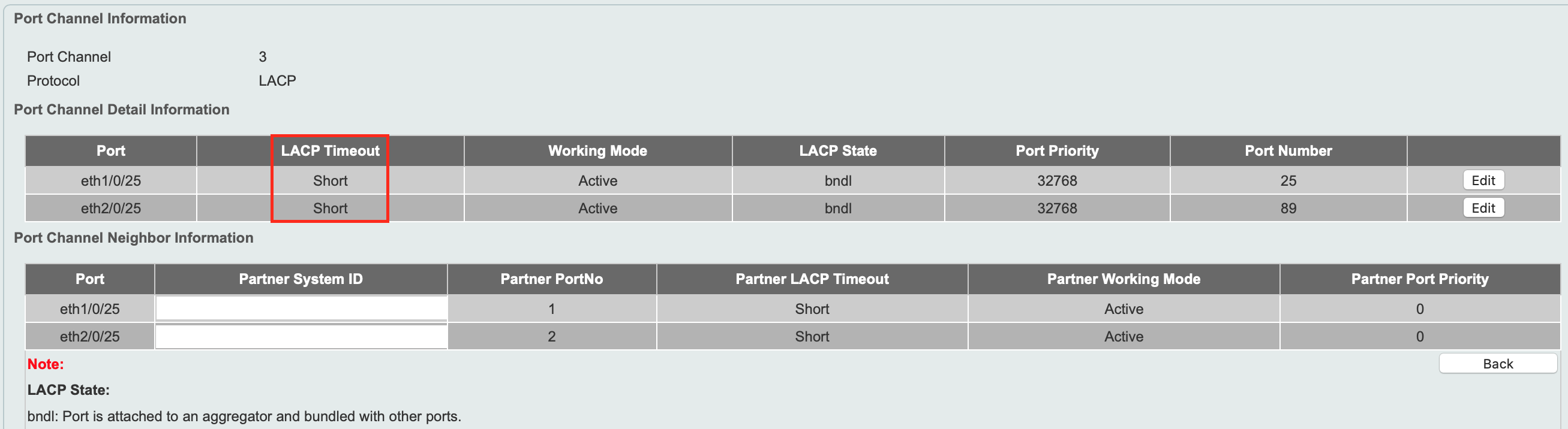Click the LACP State column header
The width and height of the screenshot is (1568, 429).
837,151
